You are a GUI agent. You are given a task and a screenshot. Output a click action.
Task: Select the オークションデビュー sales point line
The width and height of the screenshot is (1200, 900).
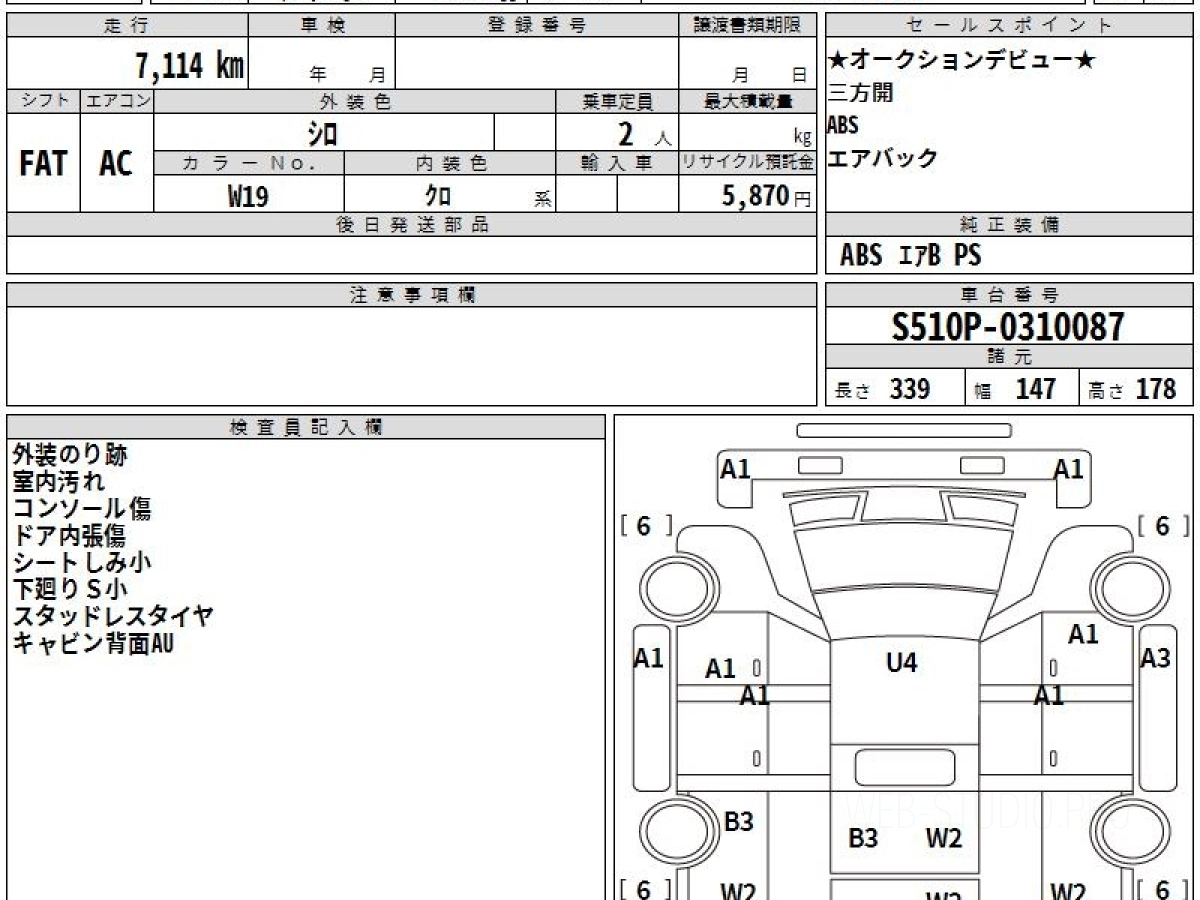962,61
